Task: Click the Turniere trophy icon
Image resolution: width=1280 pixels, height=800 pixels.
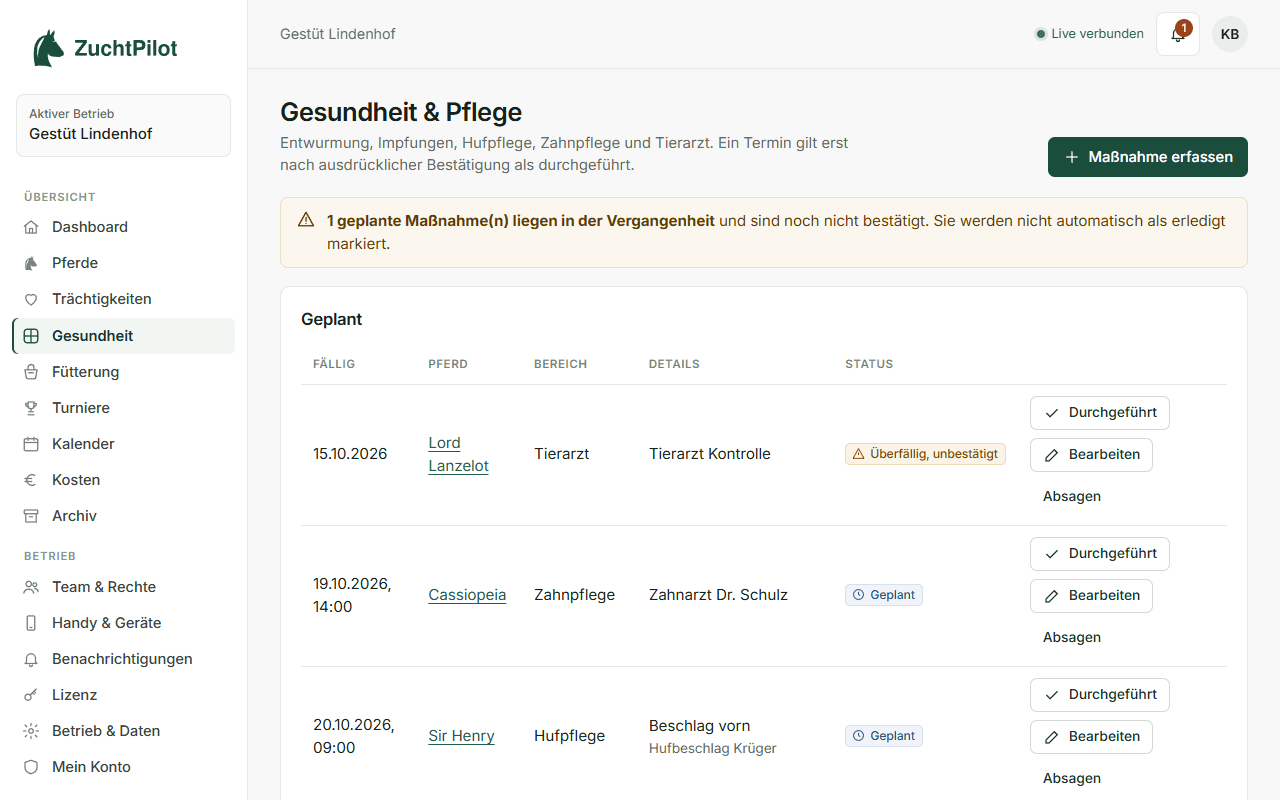Action: coord(31,408)
